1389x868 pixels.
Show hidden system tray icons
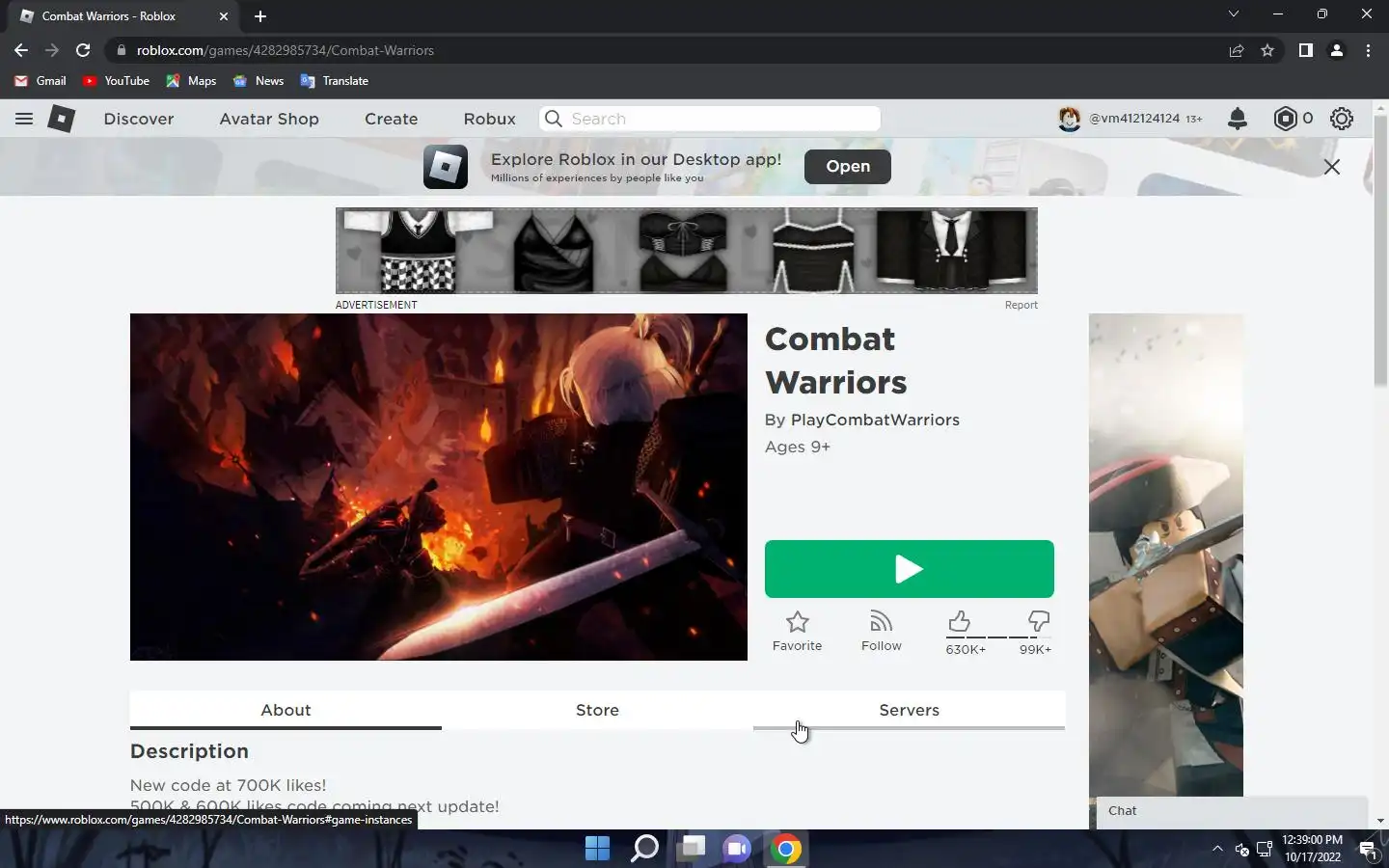click(1217, 849)
